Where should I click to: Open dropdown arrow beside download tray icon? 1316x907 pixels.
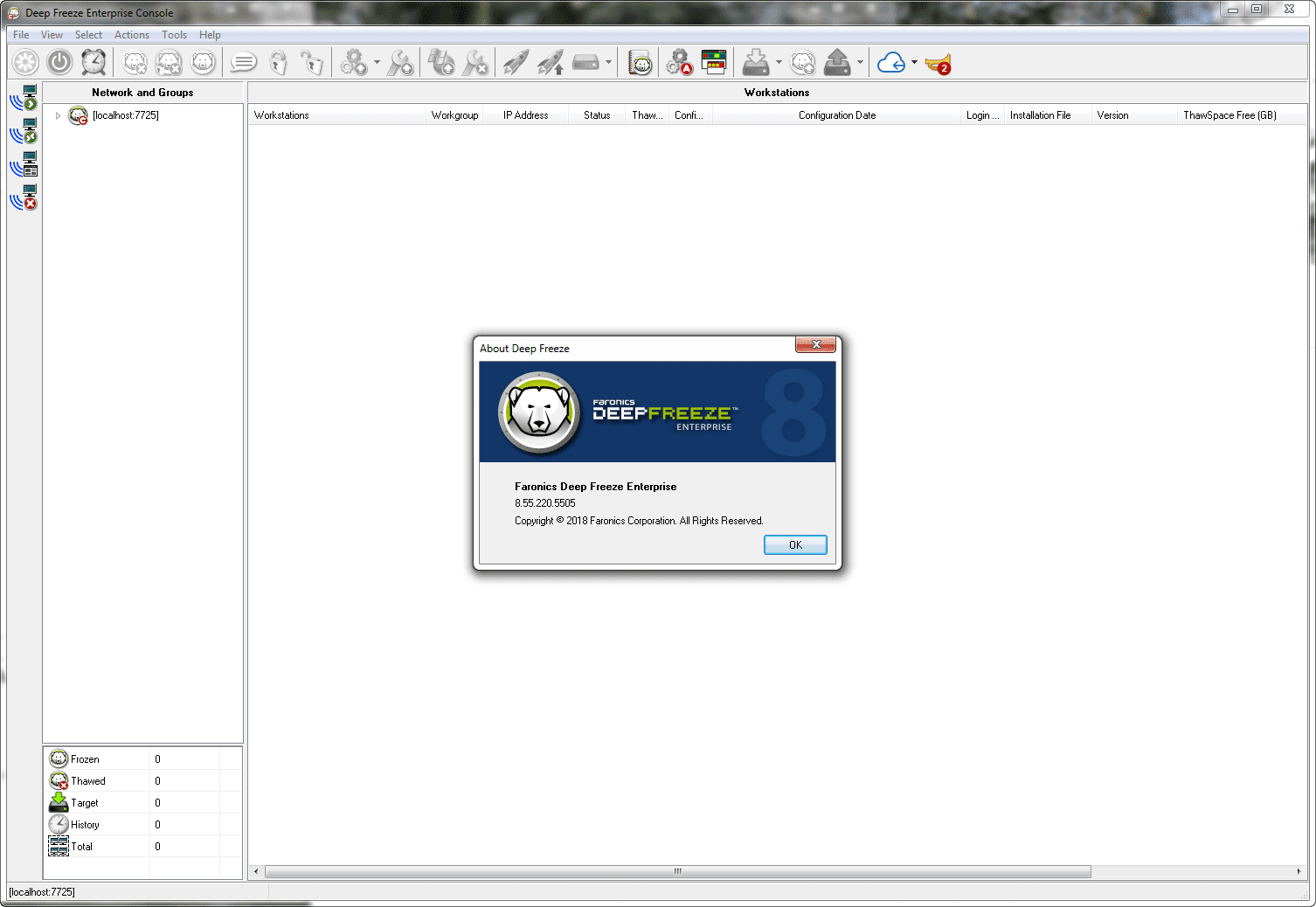click(779, 63)
